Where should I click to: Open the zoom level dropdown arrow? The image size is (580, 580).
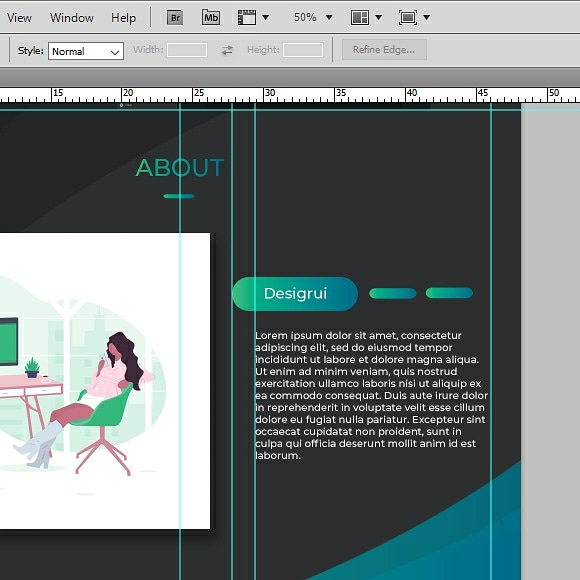coord(329,17)
